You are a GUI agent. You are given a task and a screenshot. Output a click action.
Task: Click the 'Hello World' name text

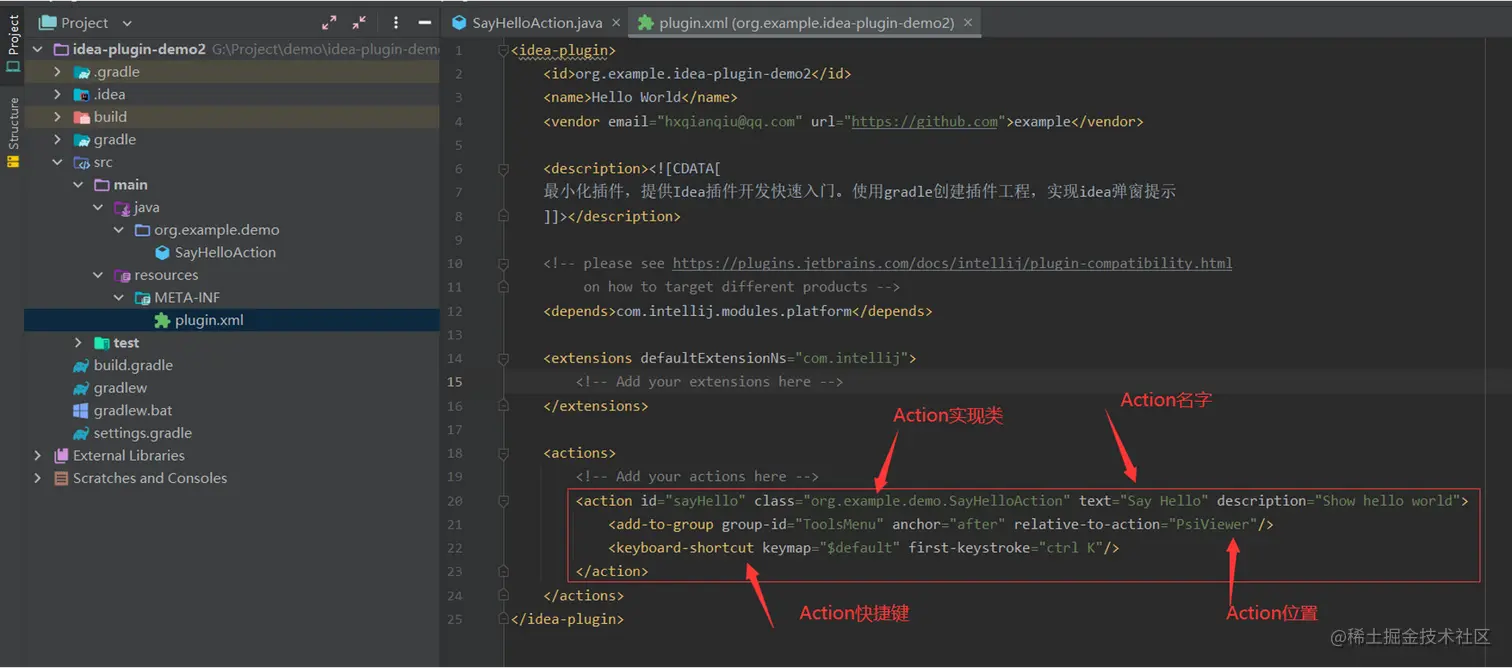(636, 98)
